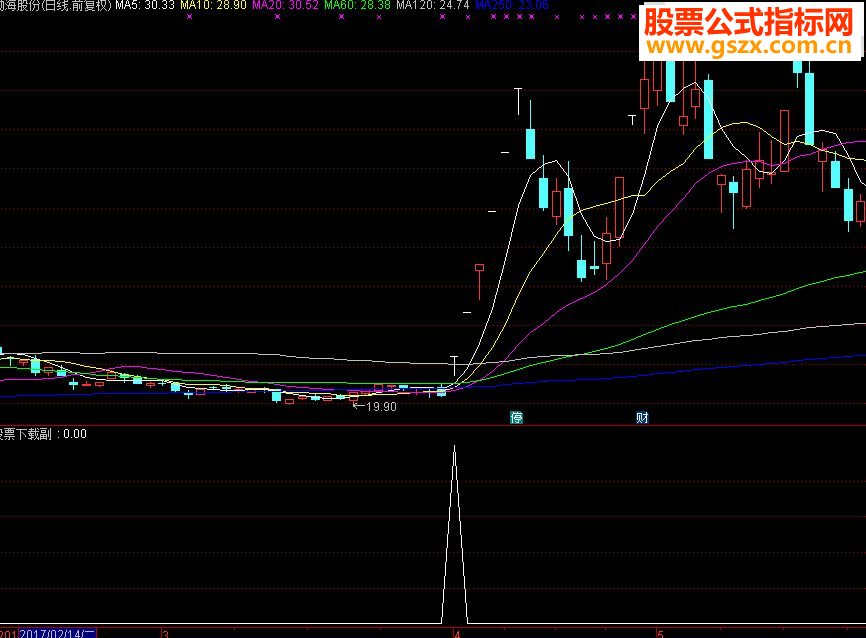
Task: Select the MA10: 28.90 indicator label
Action: tap(213, 5)
